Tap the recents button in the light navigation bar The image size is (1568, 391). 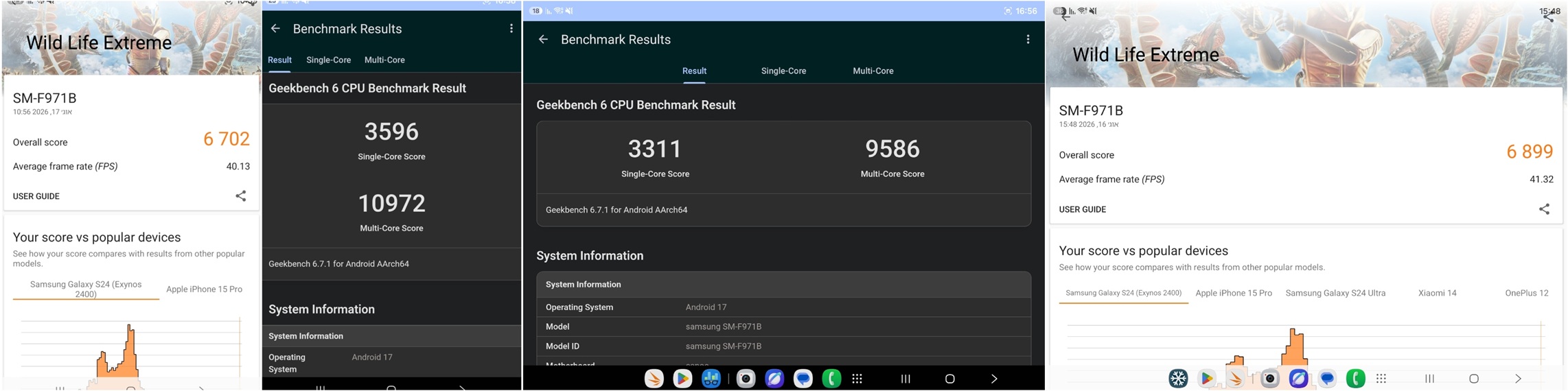(x=1430, y=379)
